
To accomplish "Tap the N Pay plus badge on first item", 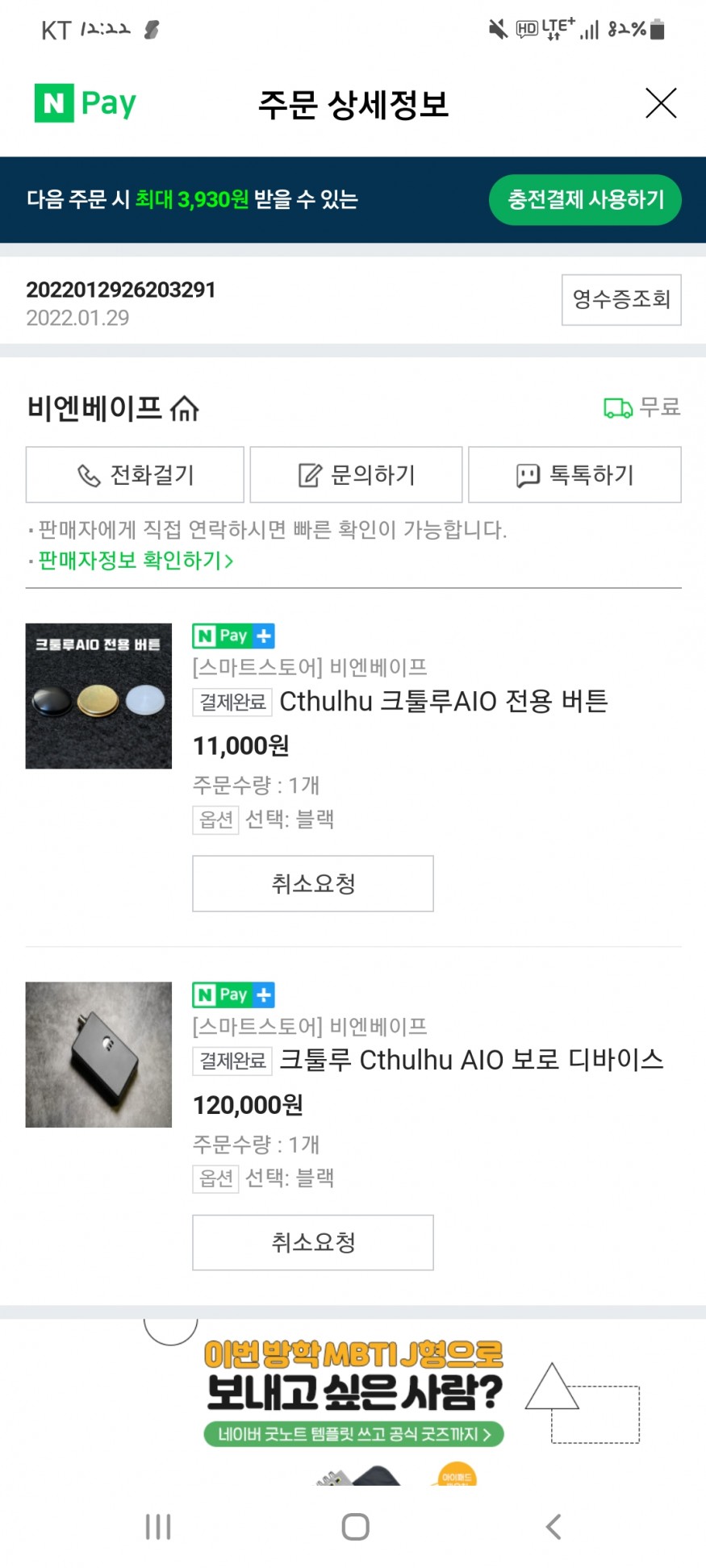I will pos(233,636).
